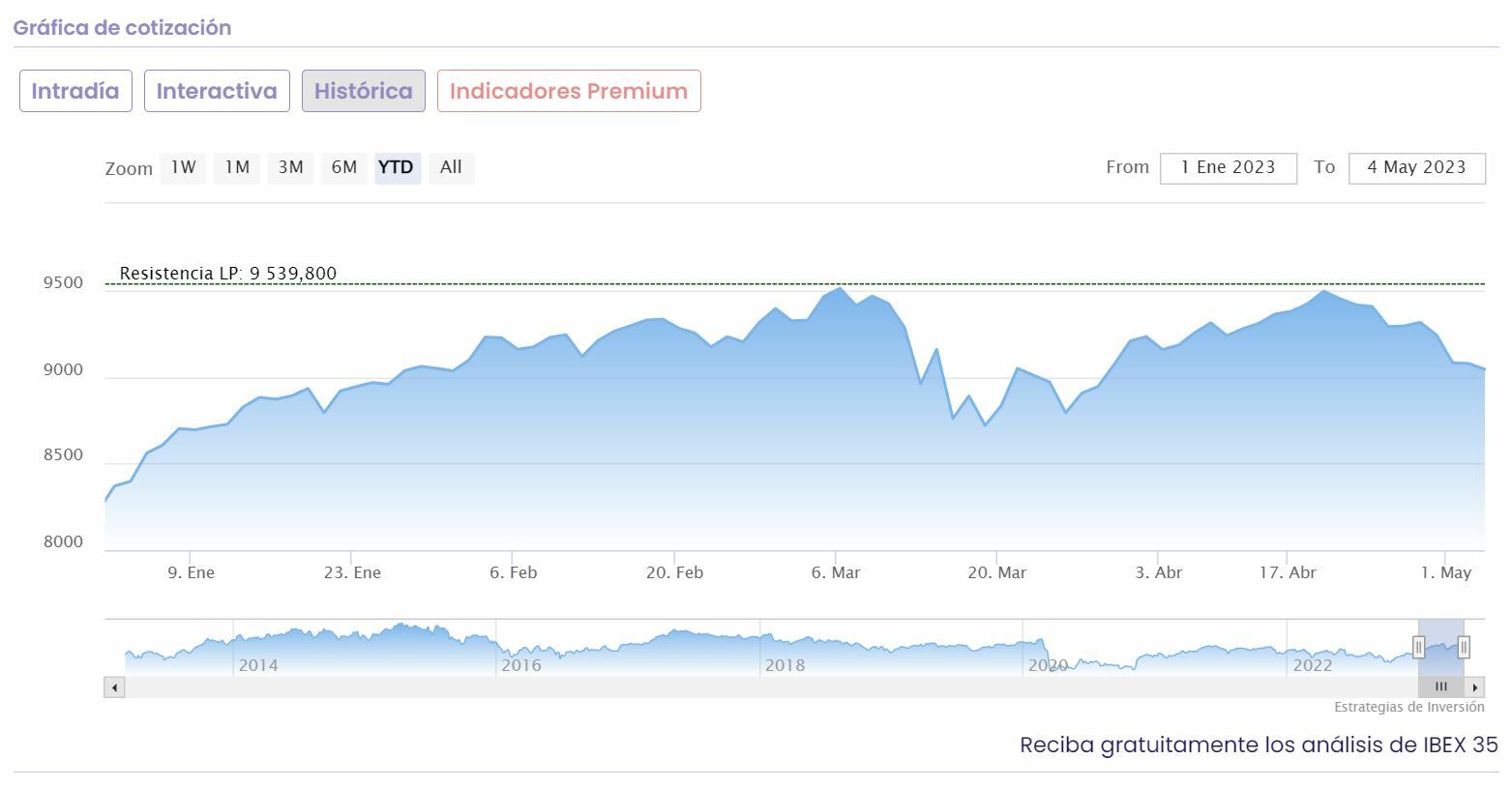Image resolution: width=1512 pixels, height=788 pixels.
Task: Select the 1M zoom range
Action: 237,167
